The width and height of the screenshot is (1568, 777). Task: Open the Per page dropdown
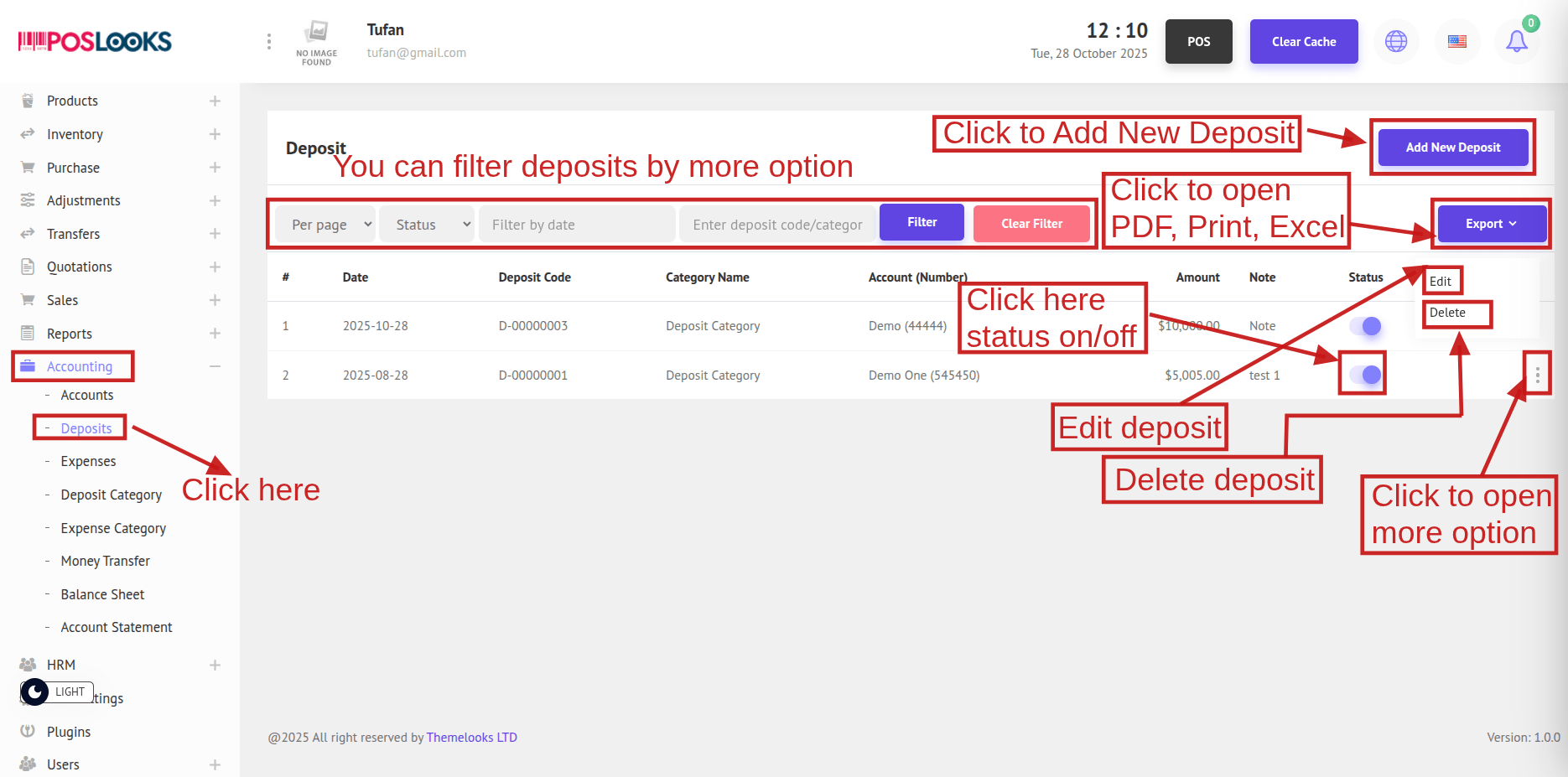click(325, 225)
